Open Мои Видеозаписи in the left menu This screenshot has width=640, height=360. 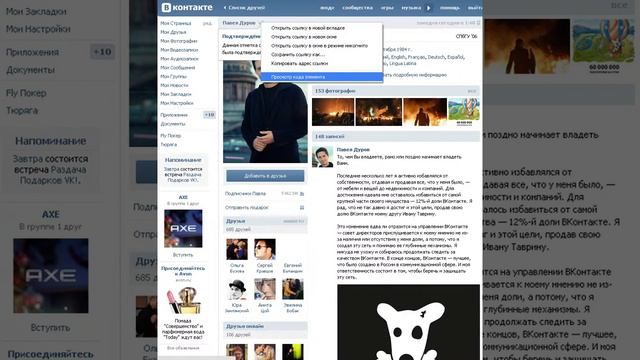(x=179, y=50)
